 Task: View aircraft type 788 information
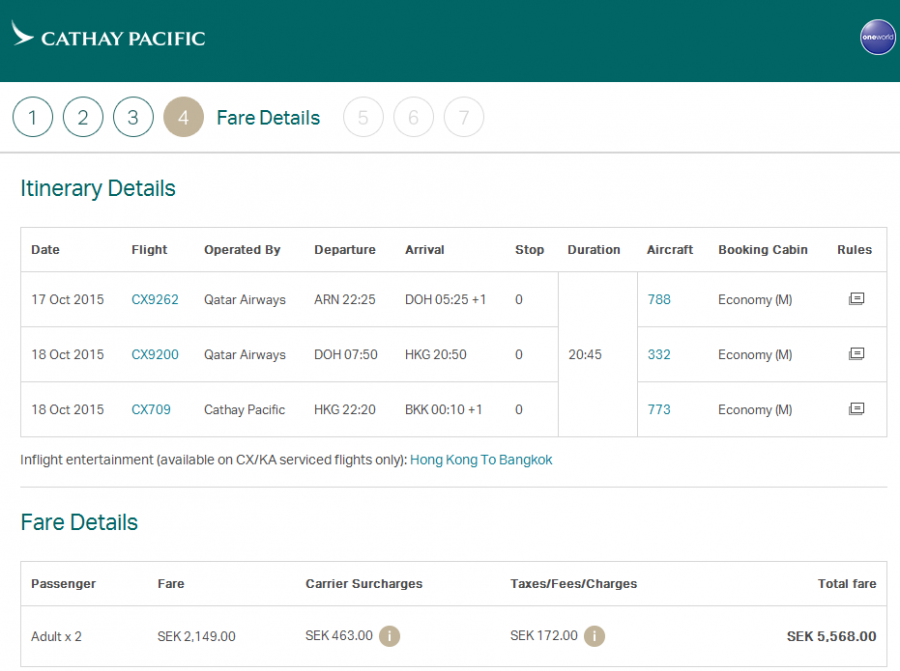coord(659,300)
